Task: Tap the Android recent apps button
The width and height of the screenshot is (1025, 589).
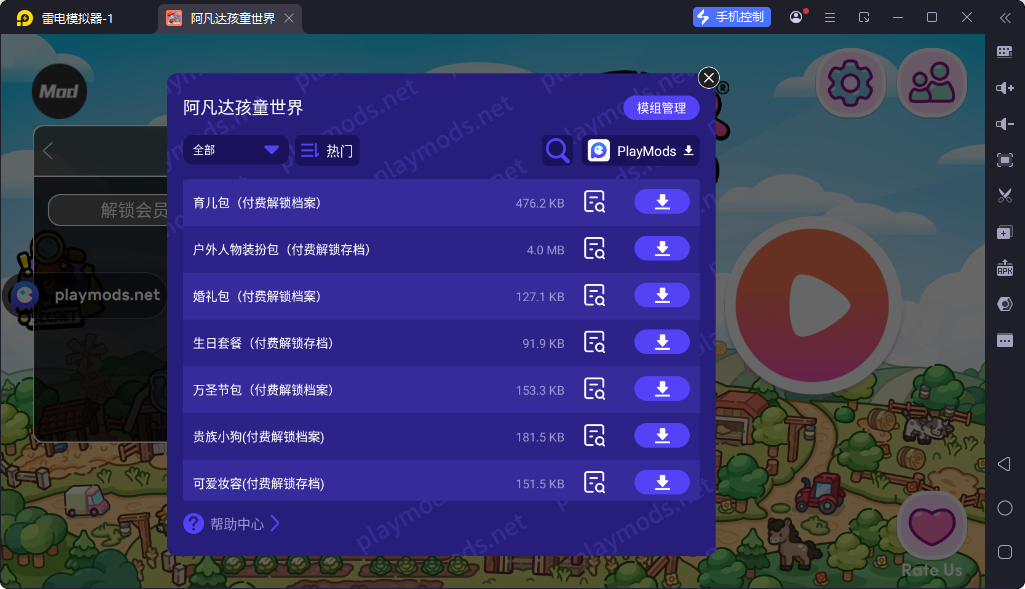Action: tap(1005, 552)
